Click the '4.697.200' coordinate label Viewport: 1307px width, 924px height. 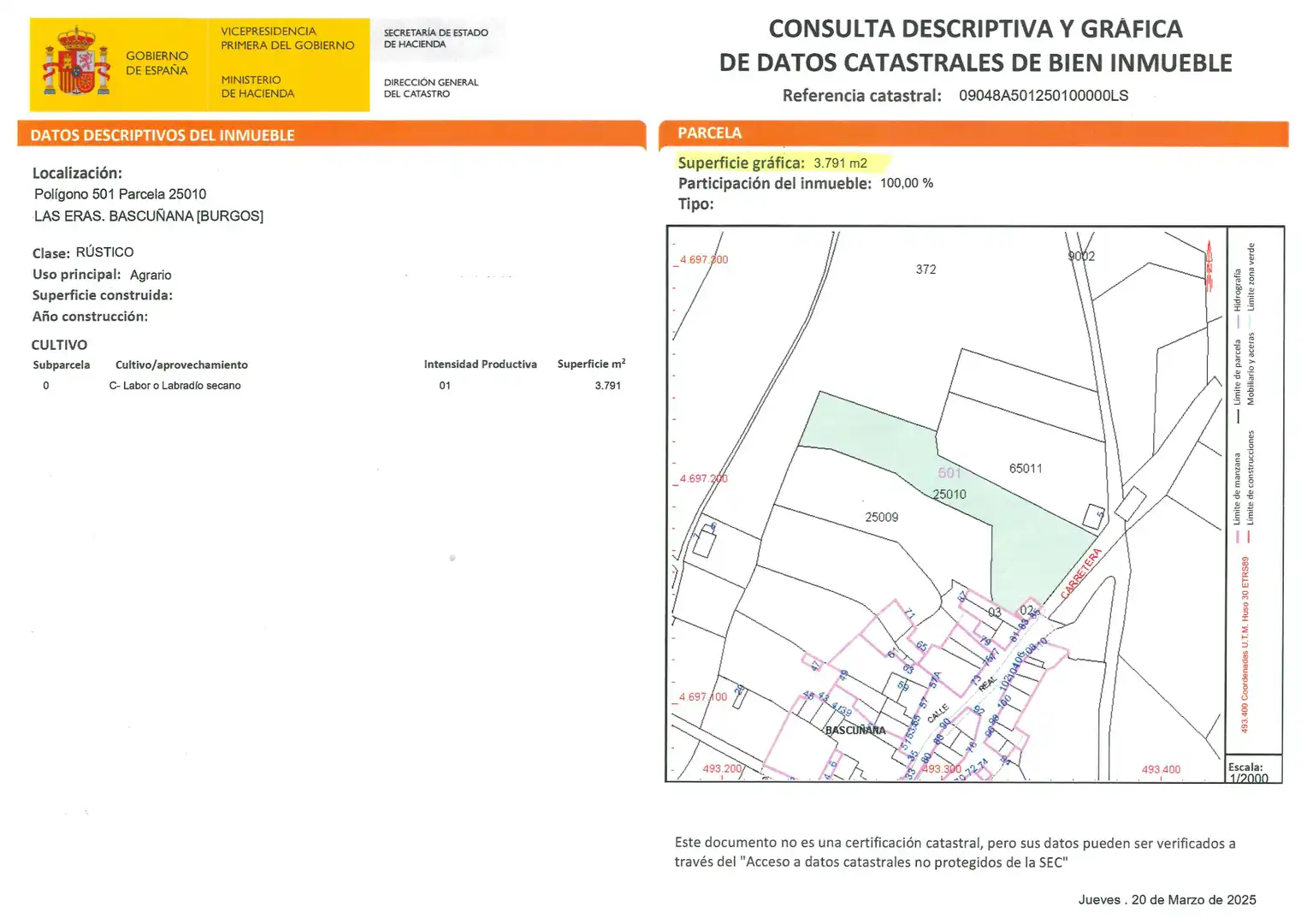[x=703, y=478]
